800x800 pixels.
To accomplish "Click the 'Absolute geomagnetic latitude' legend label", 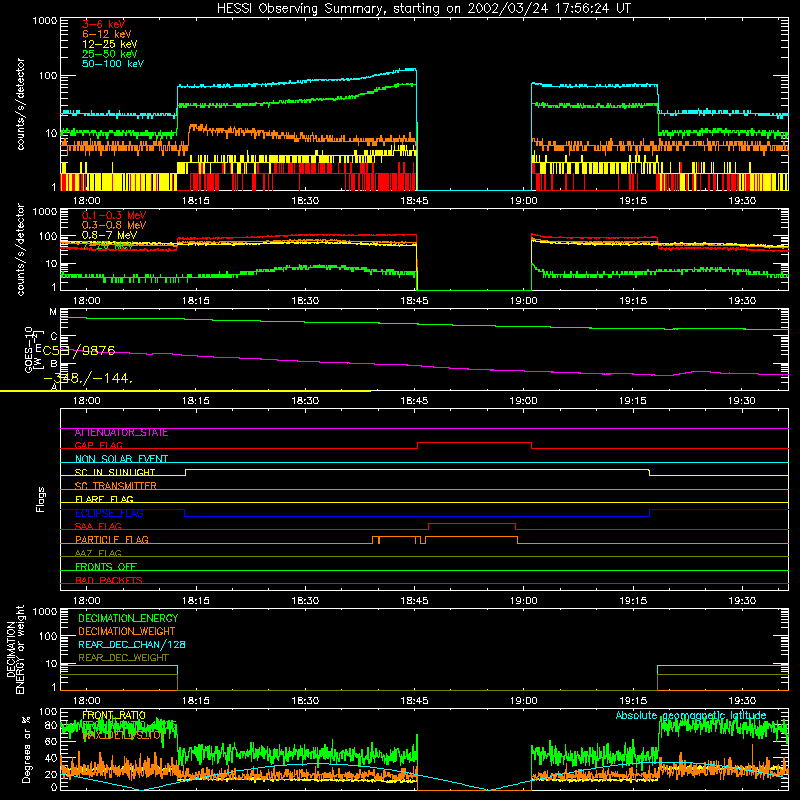I will coord(691,715).
